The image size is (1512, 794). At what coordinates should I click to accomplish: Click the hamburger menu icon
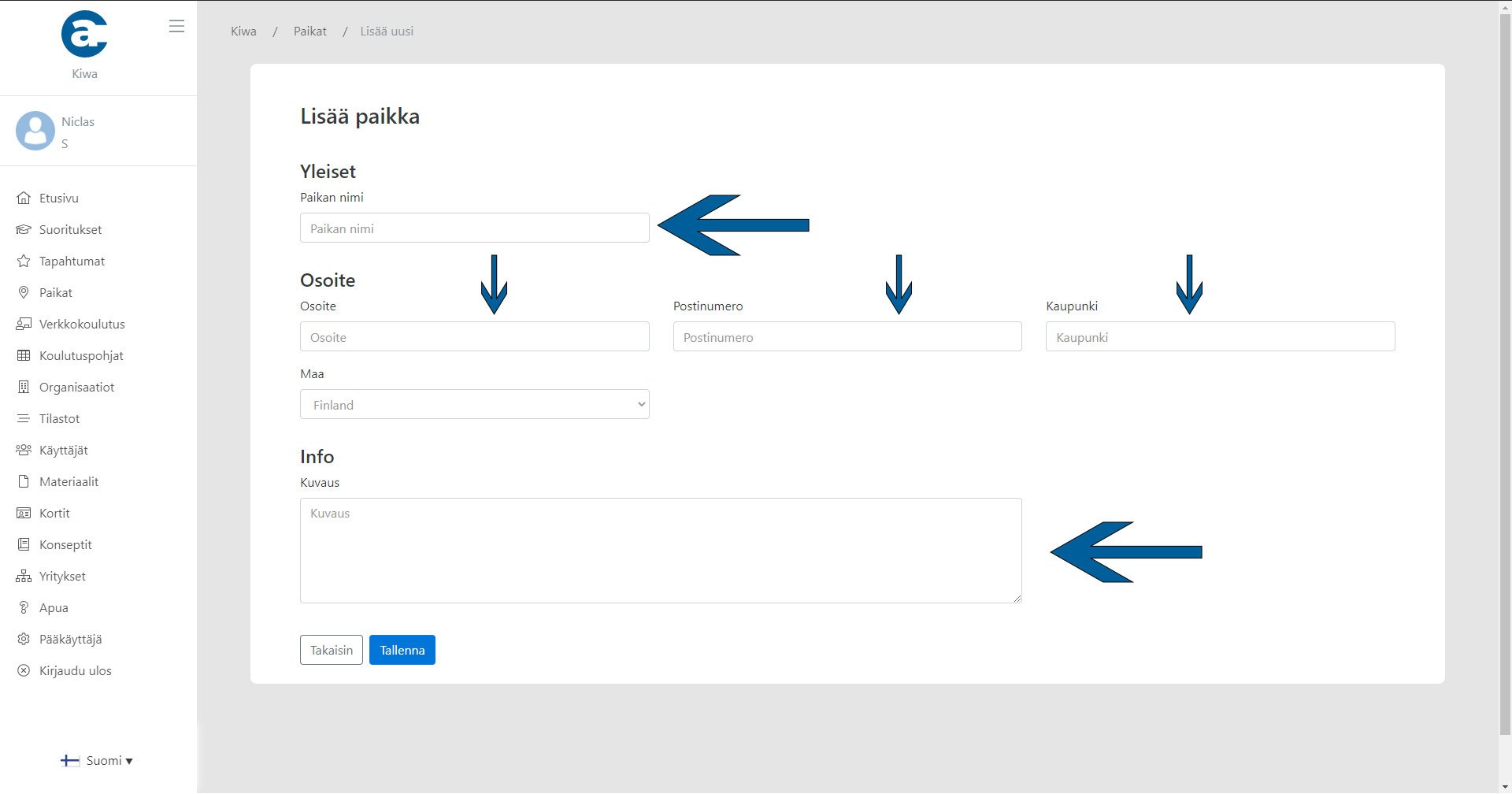coord(176,27)
